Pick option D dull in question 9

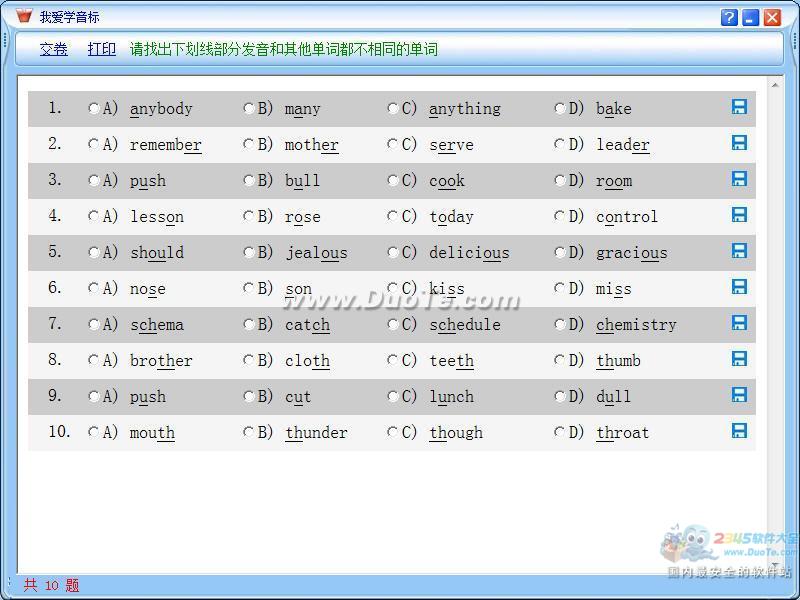[x=560, y=396]
